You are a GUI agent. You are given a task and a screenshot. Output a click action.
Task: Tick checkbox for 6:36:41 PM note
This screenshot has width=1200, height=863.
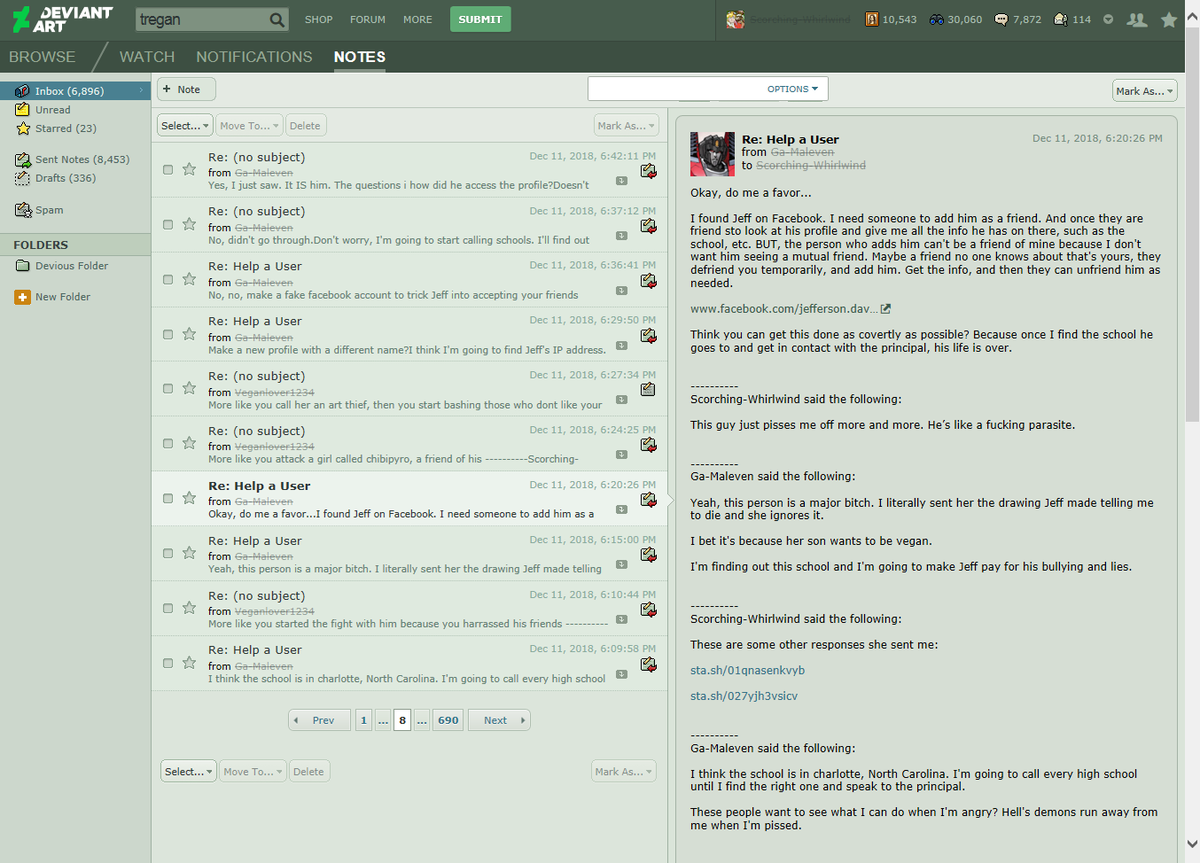[168, 280]
